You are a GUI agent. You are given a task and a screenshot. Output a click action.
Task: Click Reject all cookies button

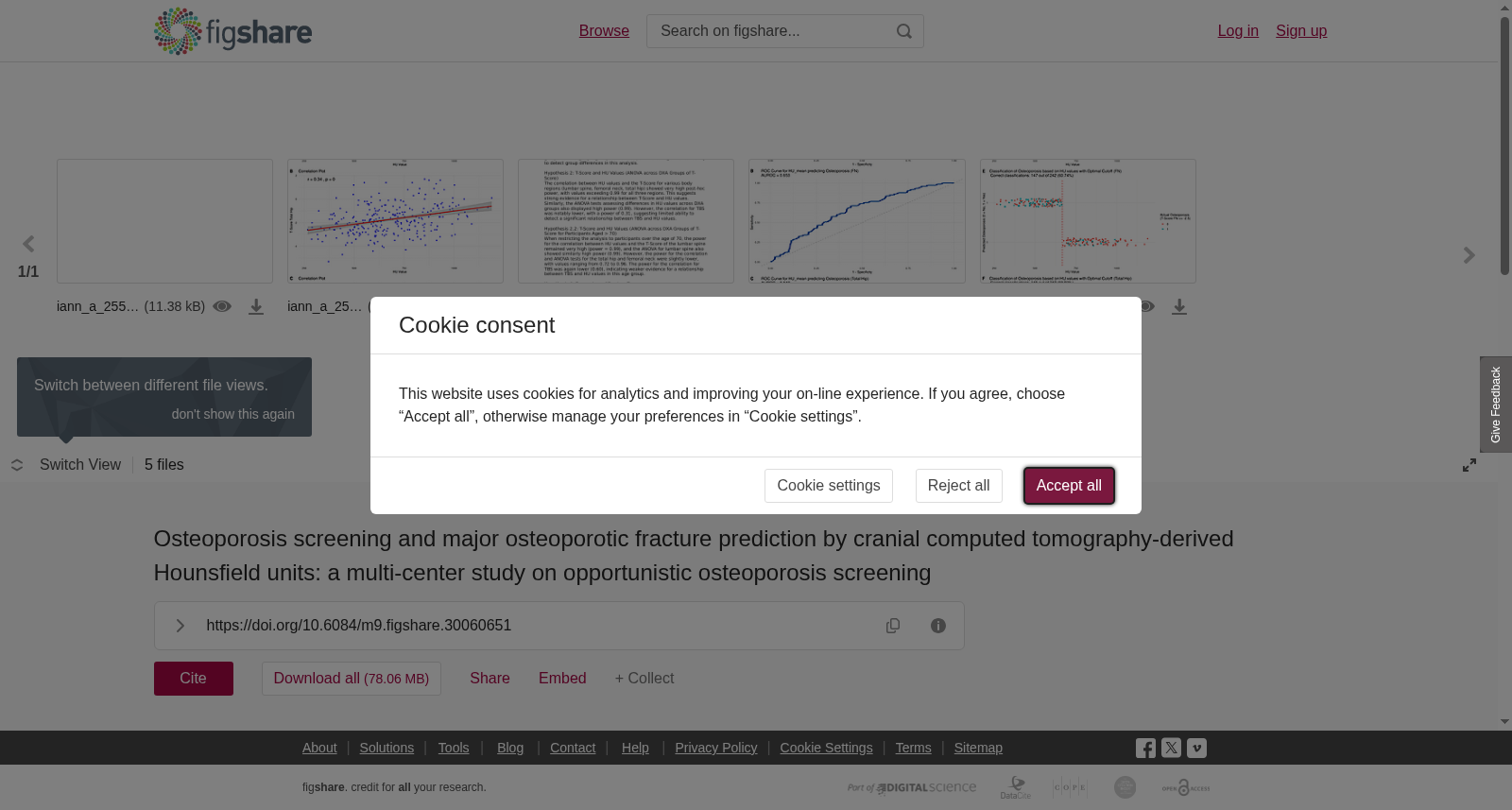tap(958, 486)
